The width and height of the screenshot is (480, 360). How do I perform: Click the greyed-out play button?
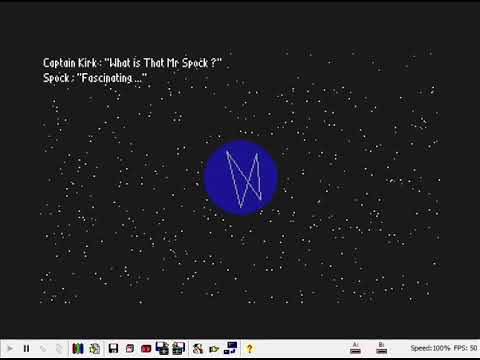[10, 349]
